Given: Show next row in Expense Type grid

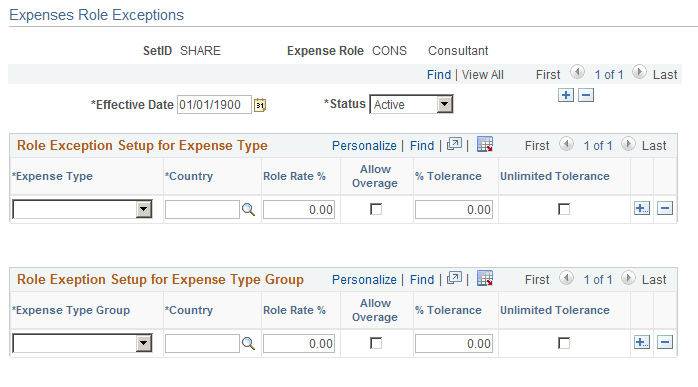Looking at the screenshot, I should coord(628,143).
